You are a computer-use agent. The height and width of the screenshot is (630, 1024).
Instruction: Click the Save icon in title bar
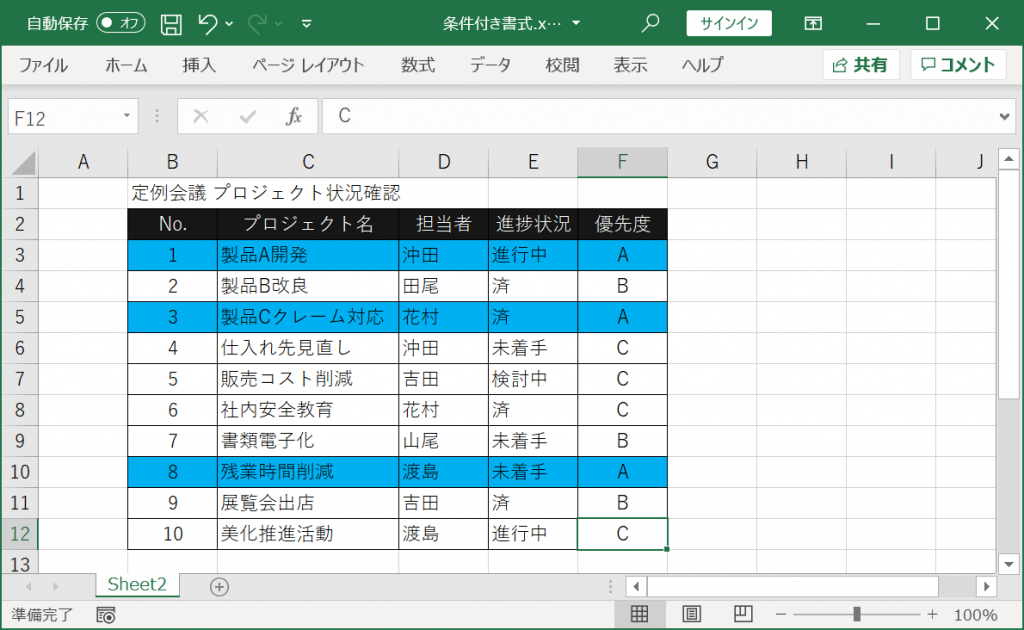171,24
